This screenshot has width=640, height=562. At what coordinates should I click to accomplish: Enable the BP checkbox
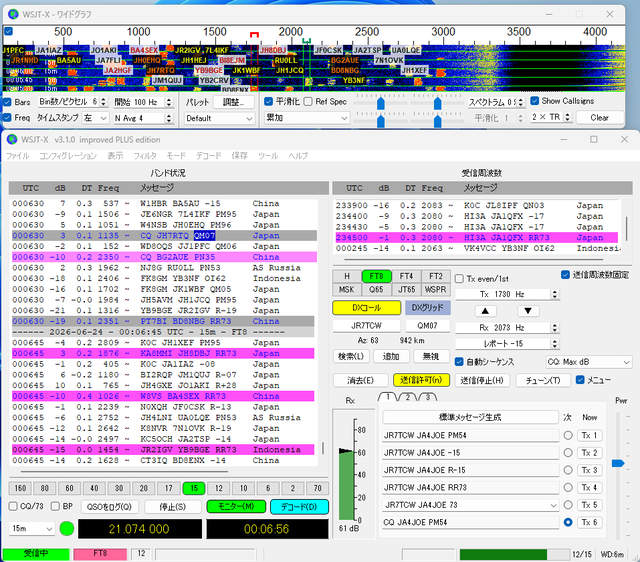click(x=55, y=506)
